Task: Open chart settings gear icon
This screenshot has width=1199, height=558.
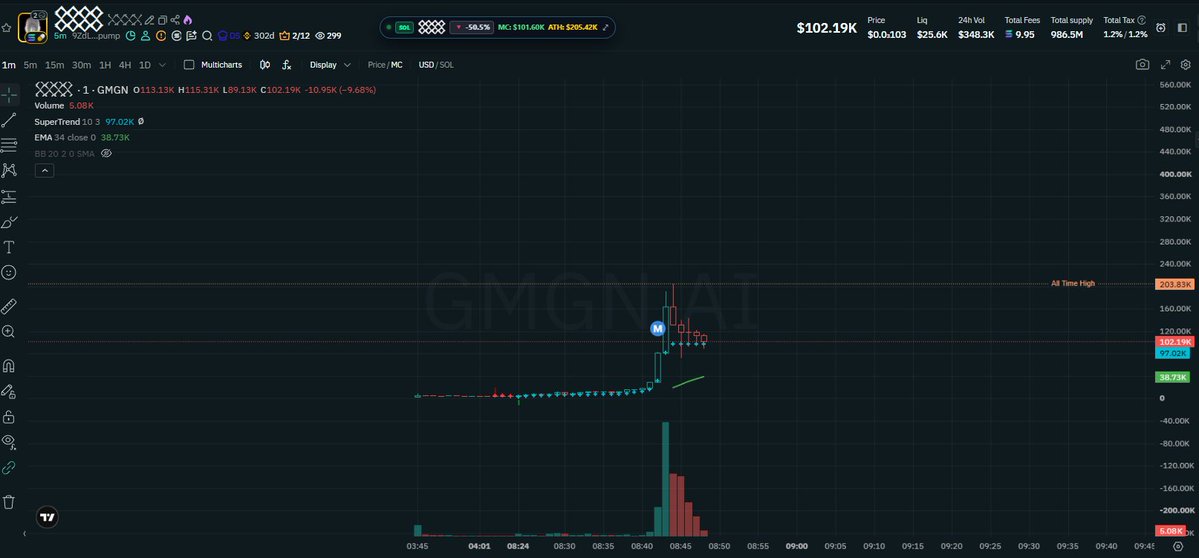Action: pos(1185,65)
